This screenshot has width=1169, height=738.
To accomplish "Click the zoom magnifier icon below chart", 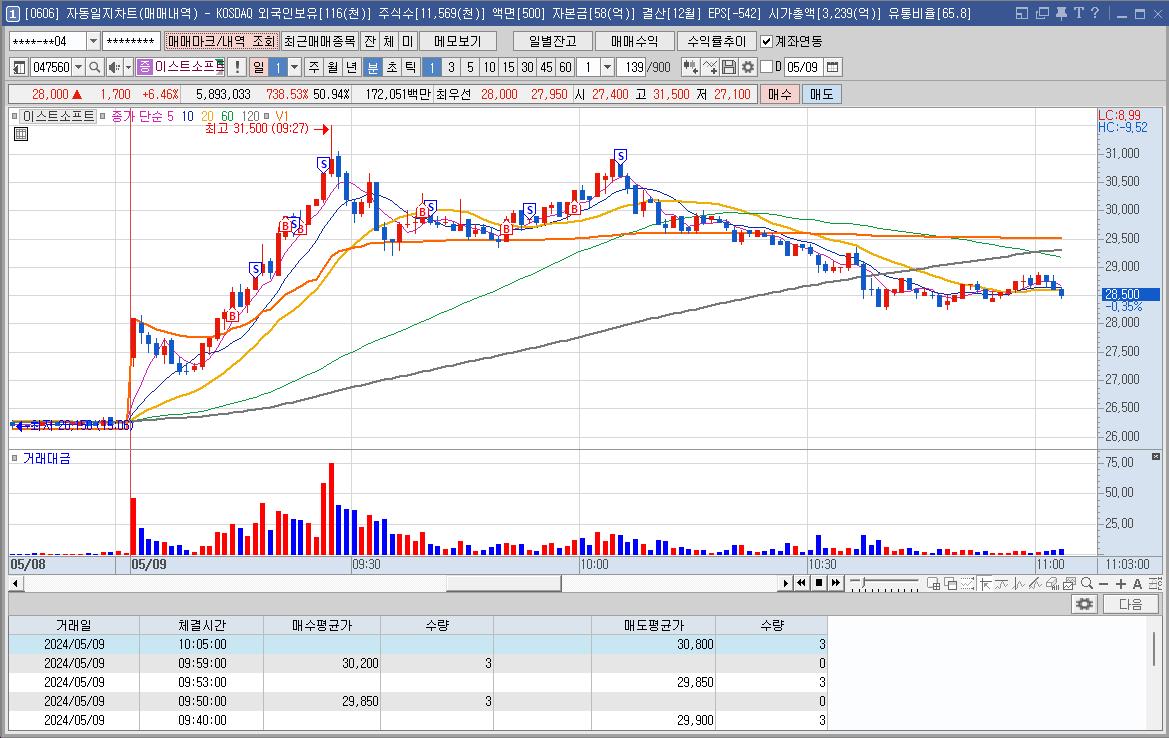I will 1087,584.
